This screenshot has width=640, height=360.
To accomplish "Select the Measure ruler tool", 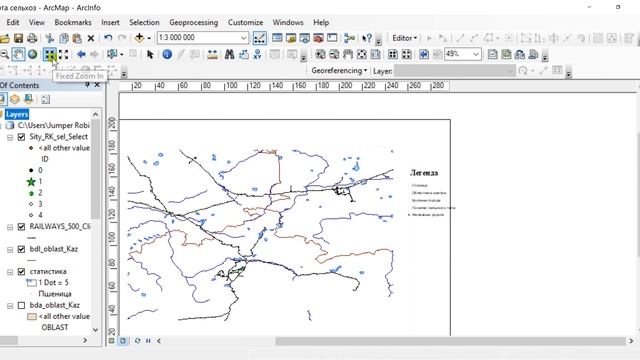I will (212, 54).
